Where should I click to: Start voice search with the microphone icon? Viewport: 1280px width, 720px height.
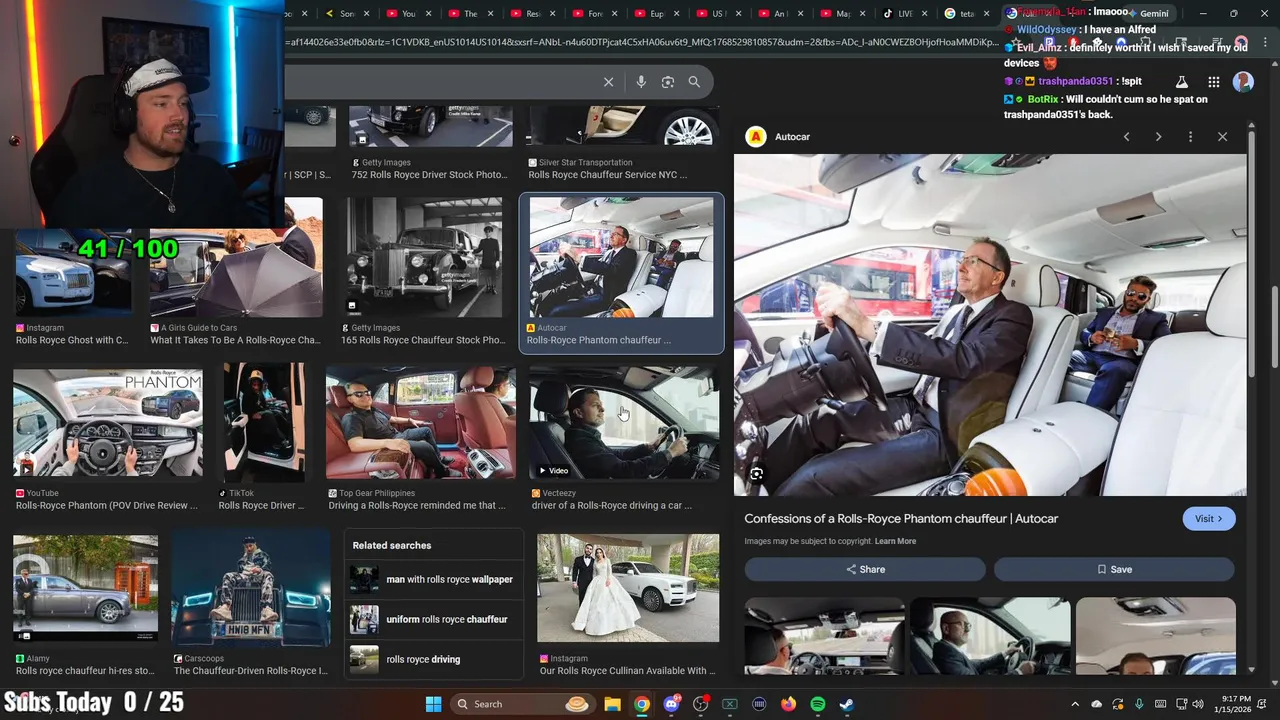[641, 82]
